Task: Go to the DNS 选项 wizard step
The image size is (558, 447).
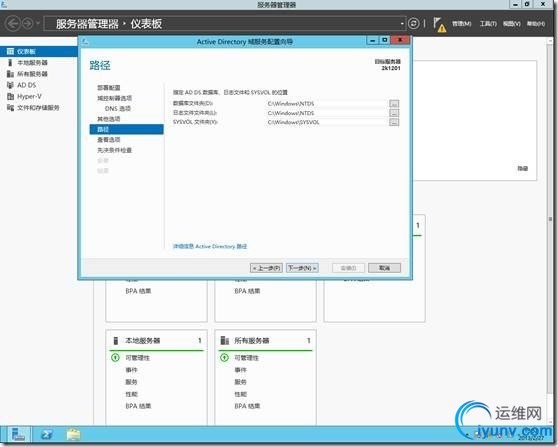Action: 118,109
